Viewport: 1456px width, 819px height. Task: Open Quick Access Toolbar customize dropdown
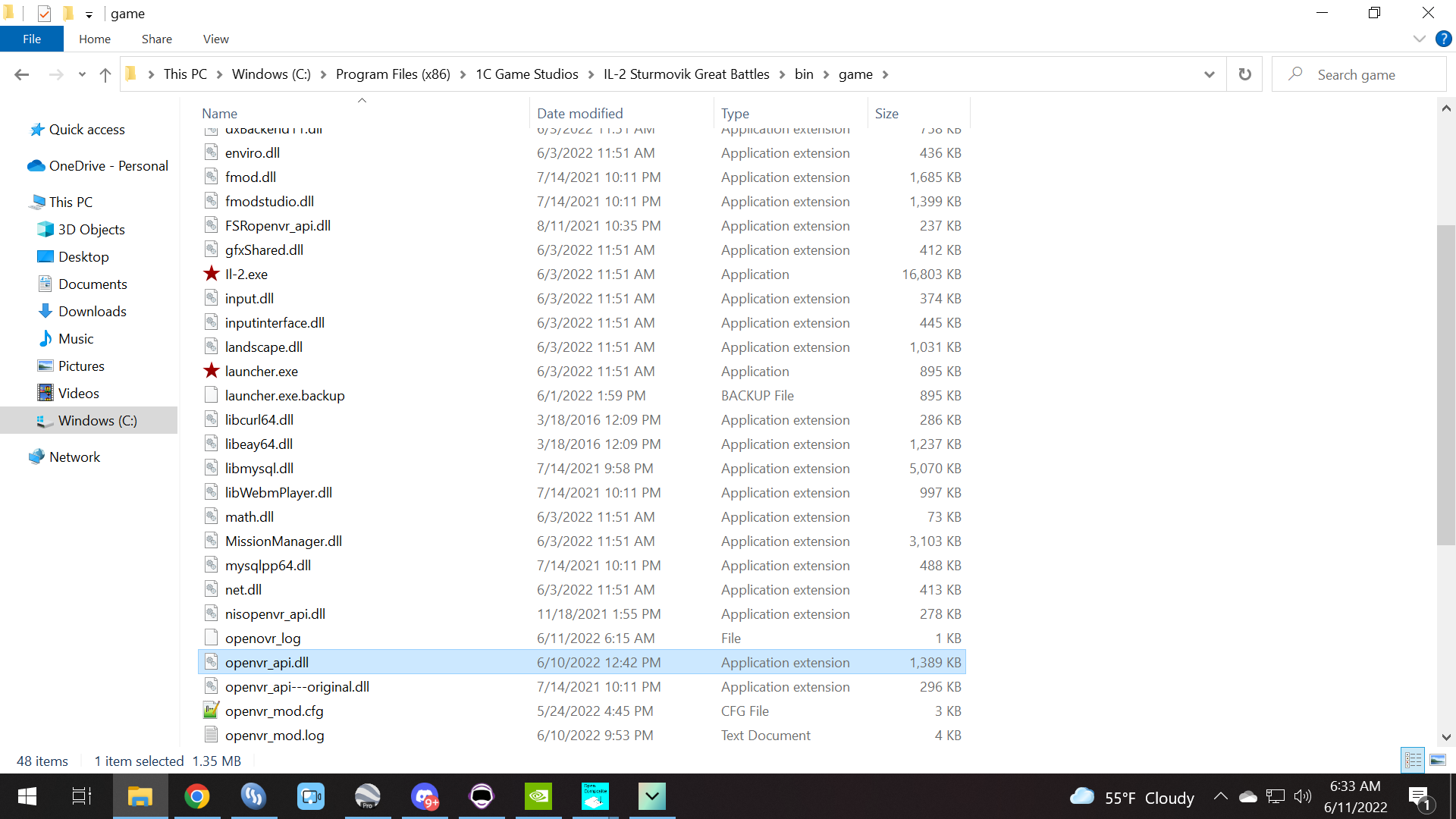point(89,14)
